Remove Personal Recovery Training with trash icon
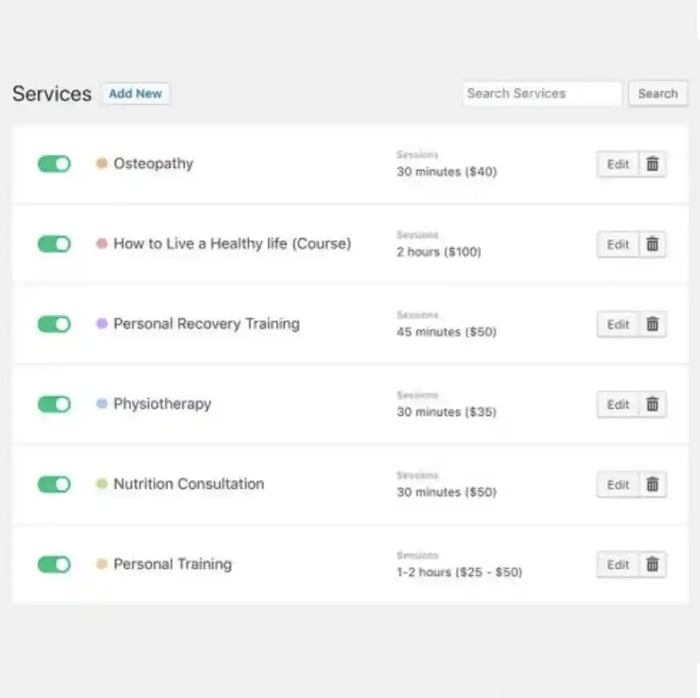Image resolution: width=700 pixels, height=698 pixels. 652,324
